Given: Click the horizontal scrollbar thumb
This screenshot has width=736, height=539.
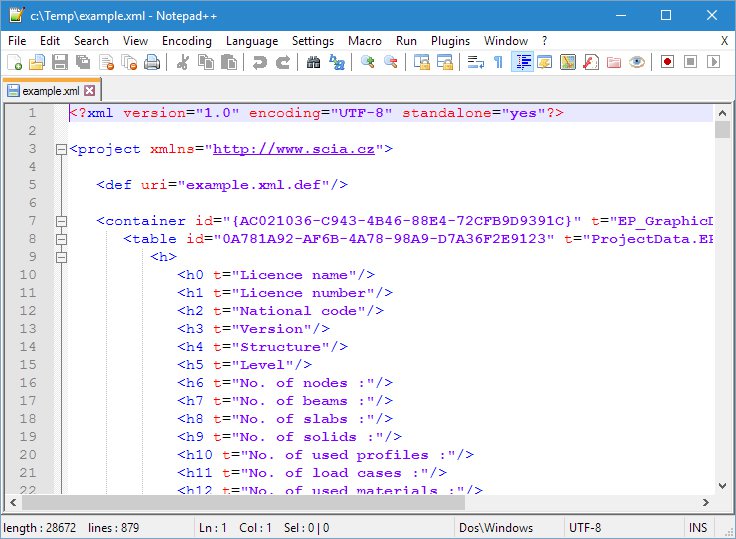Looking at the screenshot, I should (243, 502).
